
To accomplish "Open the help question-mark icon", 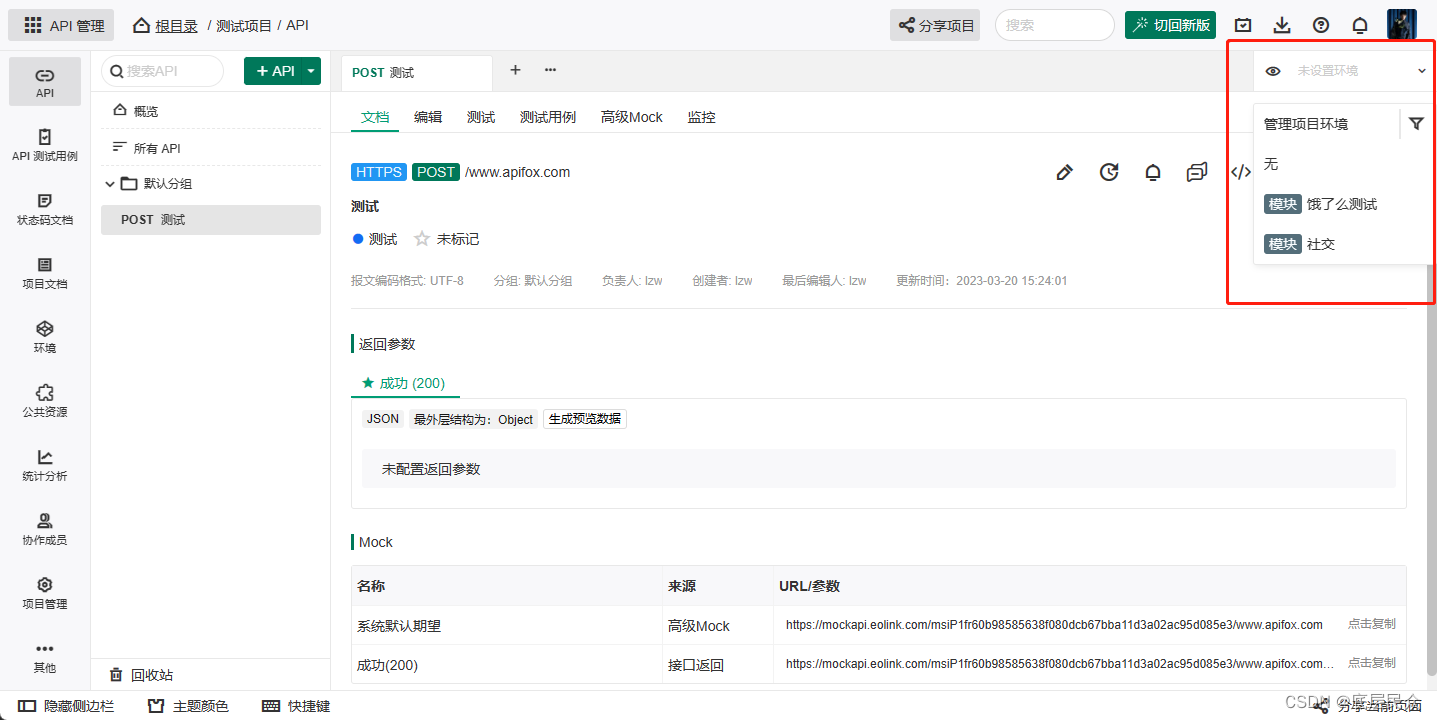I will point(1321,26).
